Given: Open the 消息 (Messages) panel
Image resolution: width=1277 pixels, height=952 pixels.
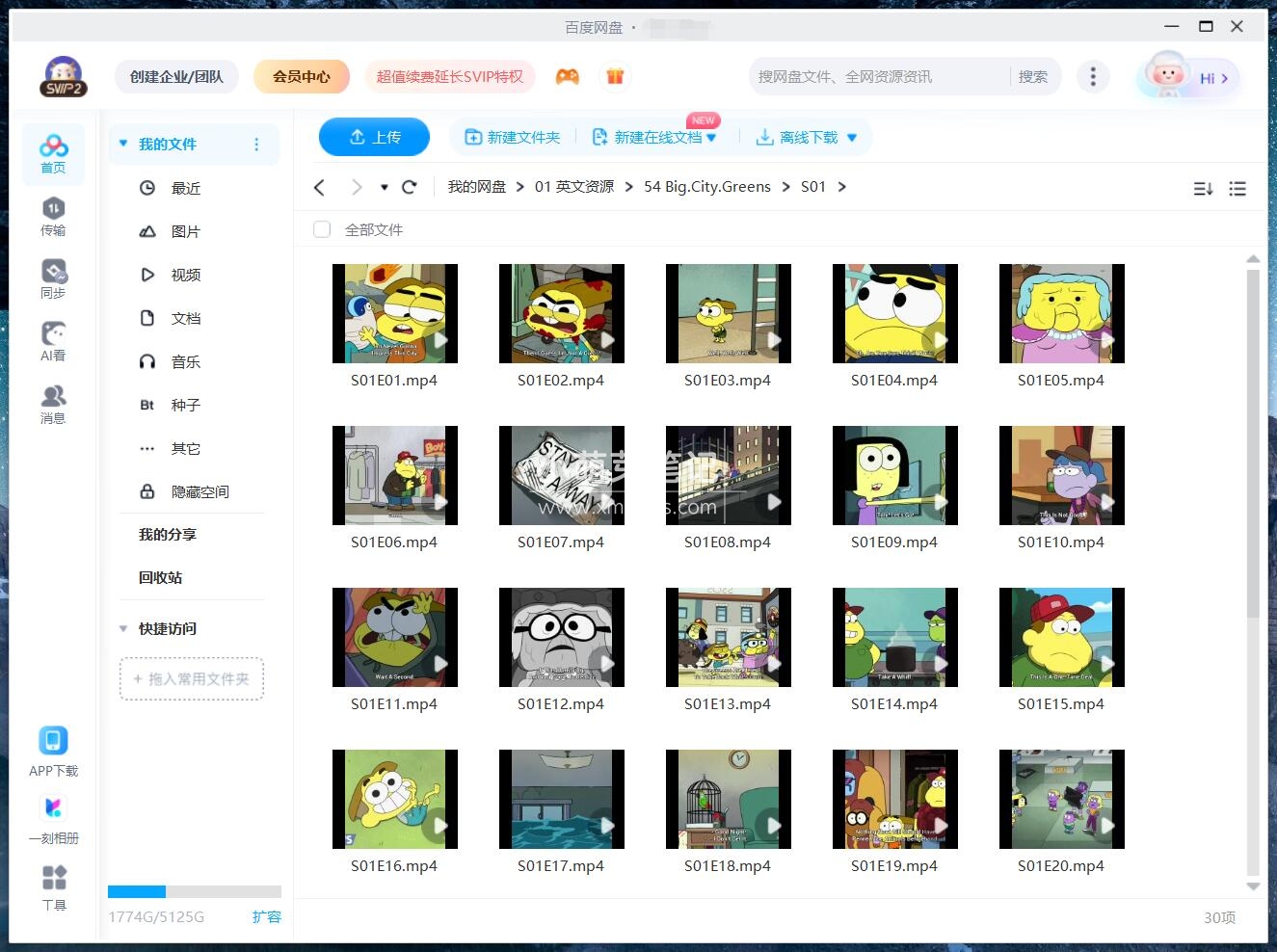Looking at the screenshot, I should (53, 402).
